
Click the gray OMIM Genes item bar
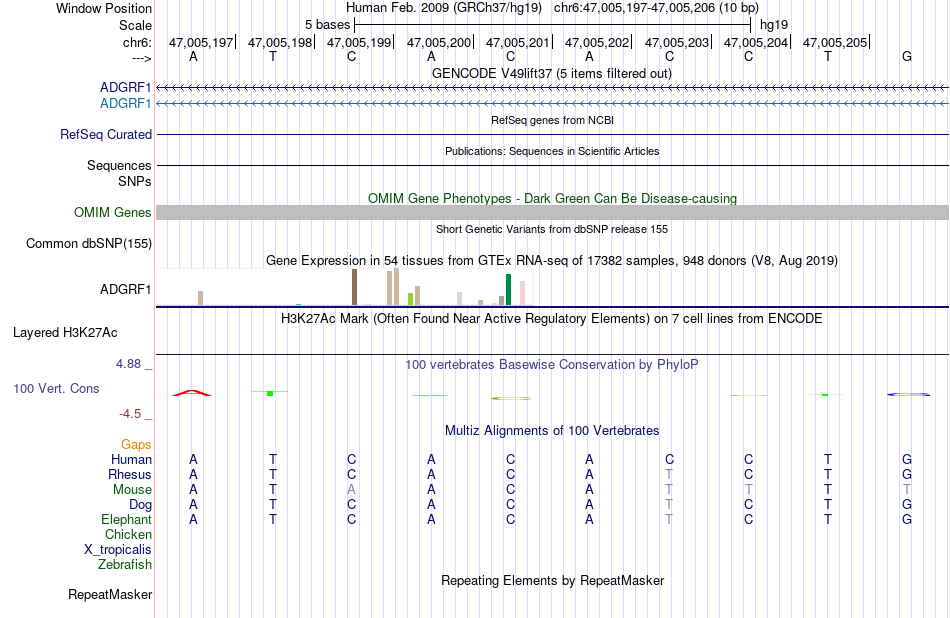(552, 213)
